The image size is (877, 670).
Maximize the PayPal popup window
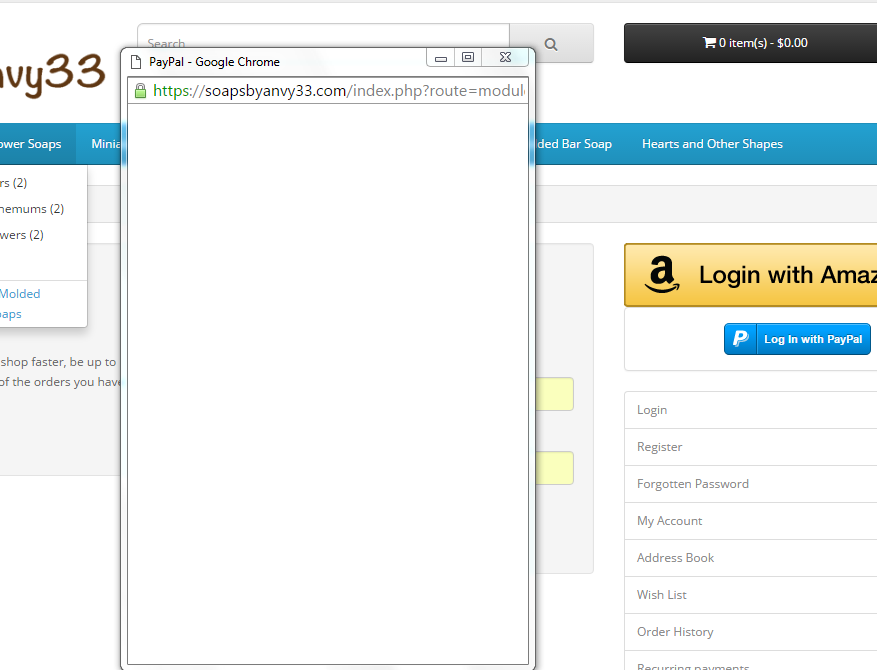(468, 57)
